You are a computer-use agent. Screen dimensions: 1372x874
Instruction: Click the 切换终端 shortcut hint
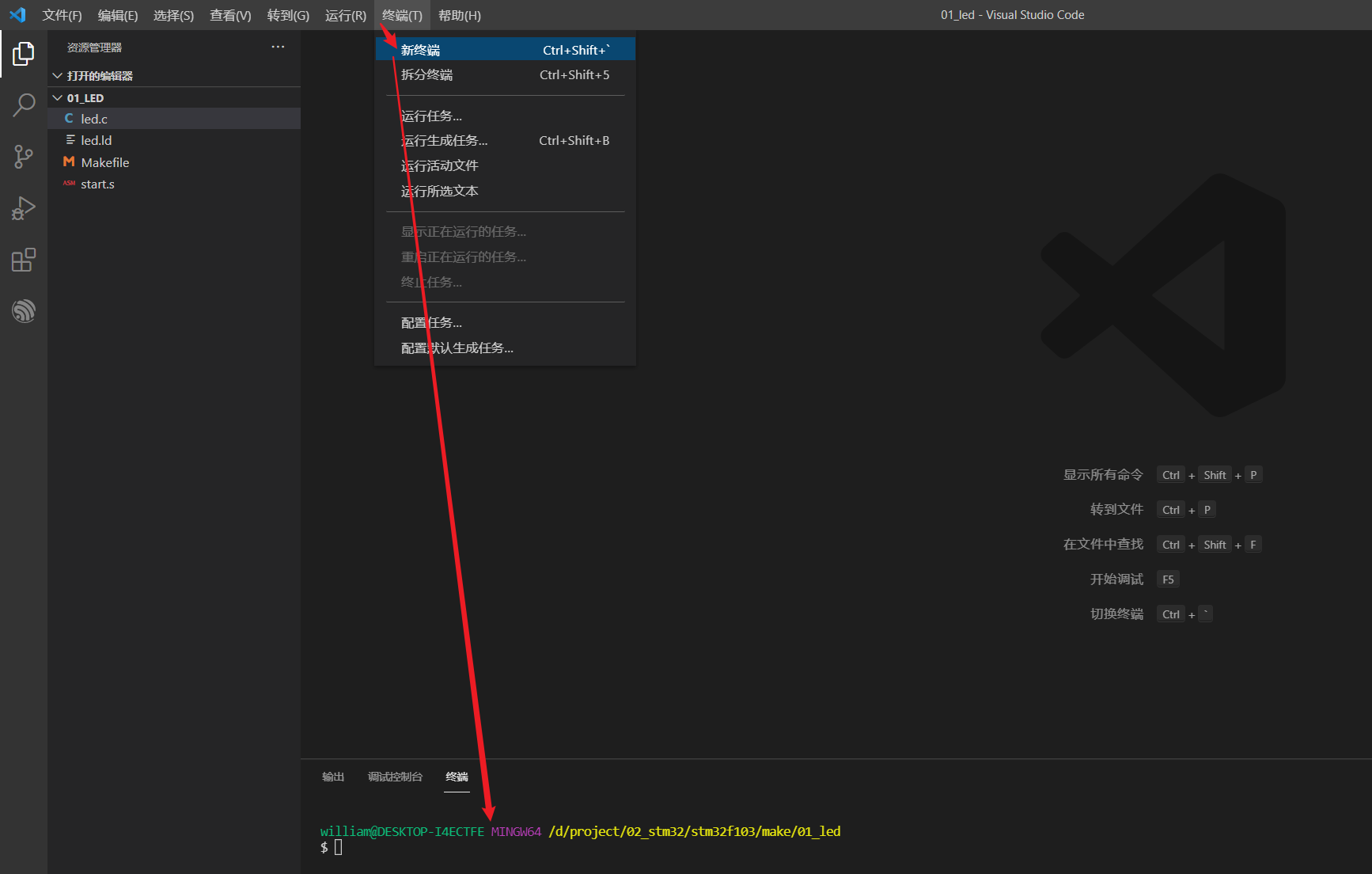1116,614
